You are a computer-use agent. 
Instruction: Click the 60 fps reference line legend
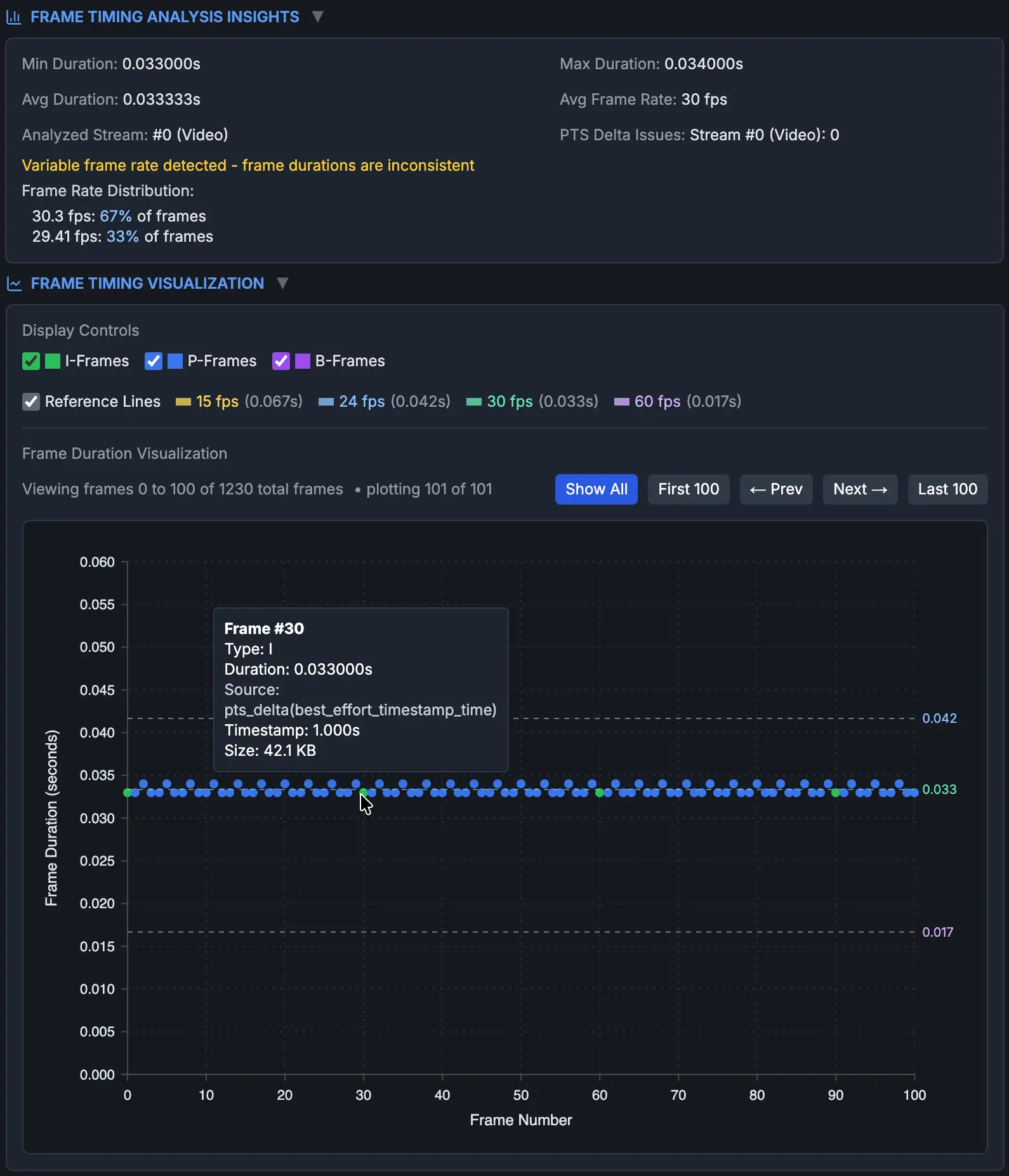pos(678,402)
